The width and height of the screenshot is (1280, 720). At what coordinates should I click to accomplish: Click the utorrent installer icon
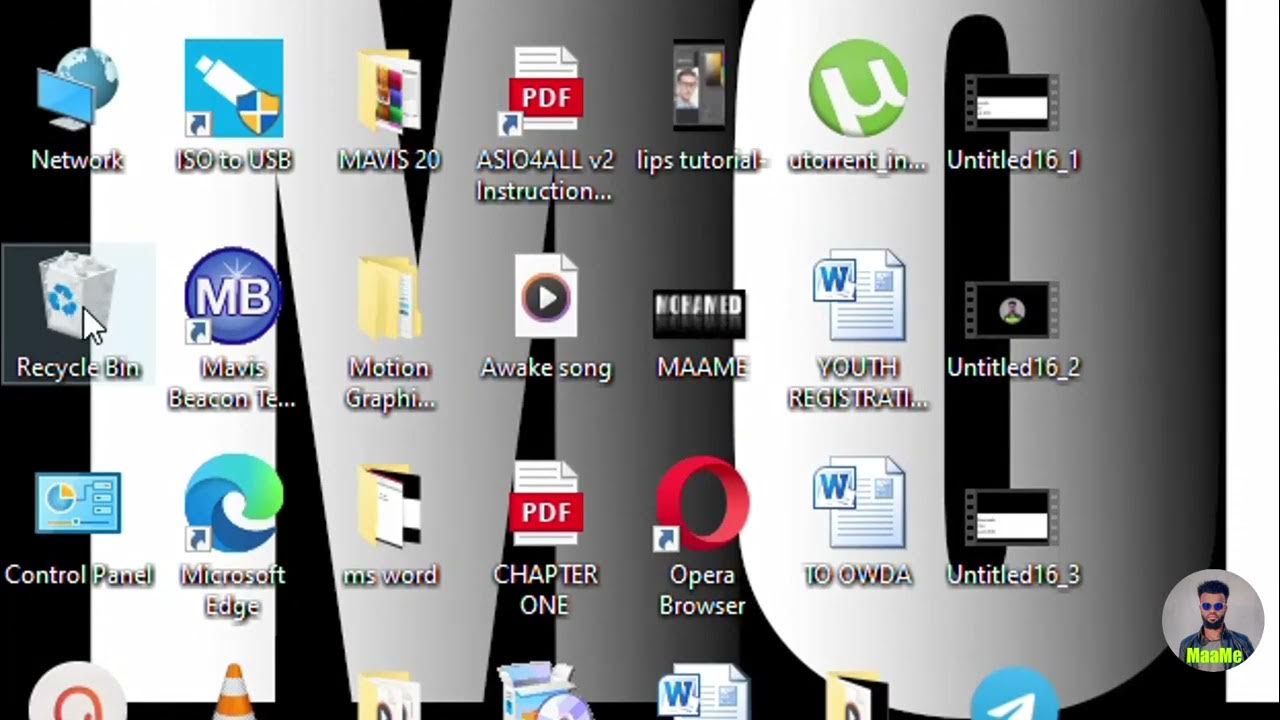[857, 88]
